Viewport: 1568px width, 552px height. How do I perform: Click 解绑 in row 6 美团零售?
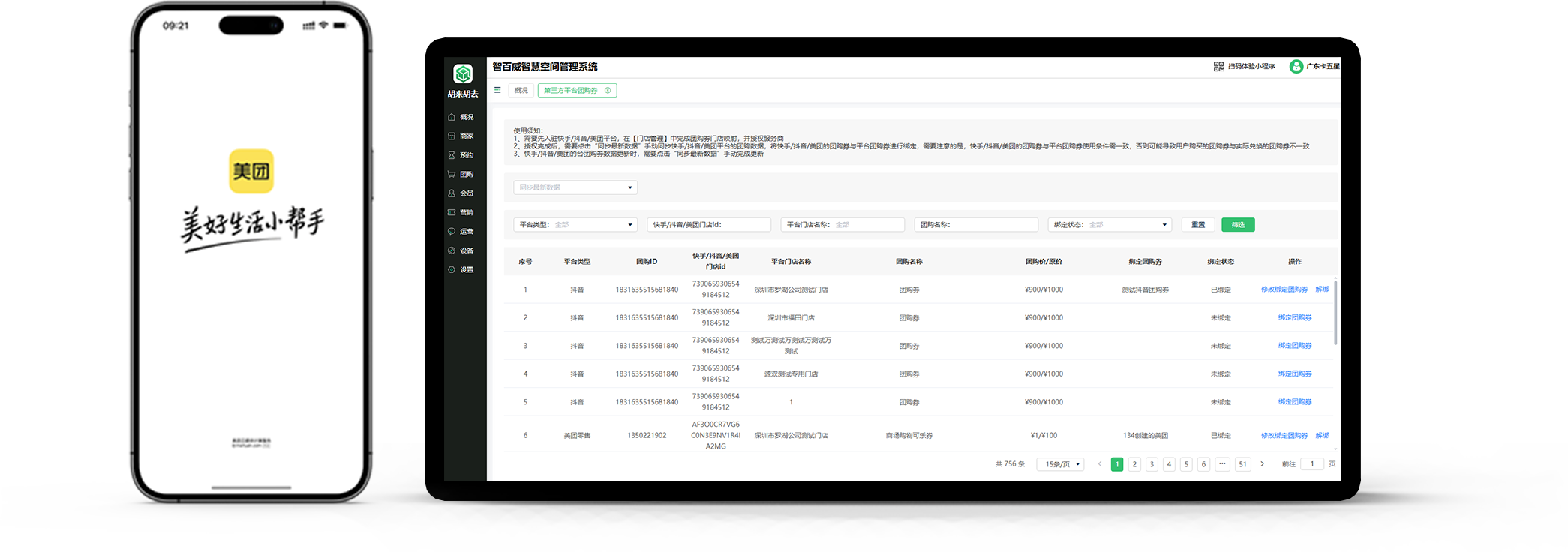click(1323, 436)
